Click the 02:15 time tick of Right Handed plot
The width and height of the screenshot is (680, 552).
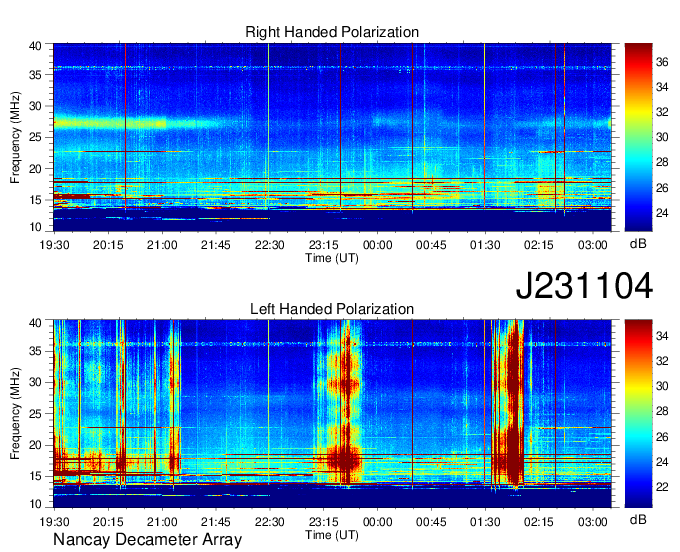tap(539, 245)
